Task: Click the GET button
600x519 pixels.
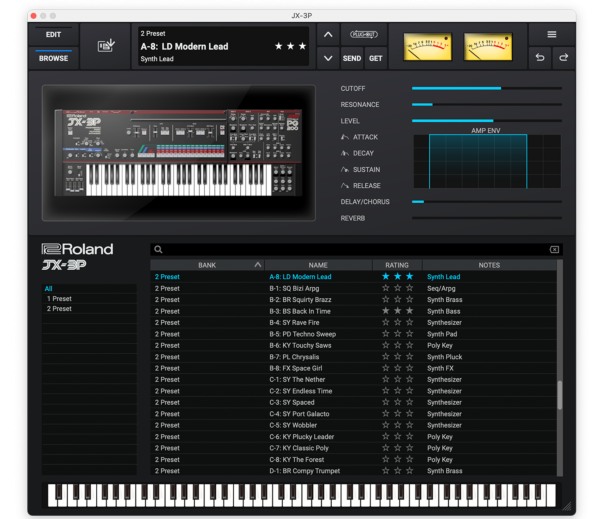Action: click(375, 58)
